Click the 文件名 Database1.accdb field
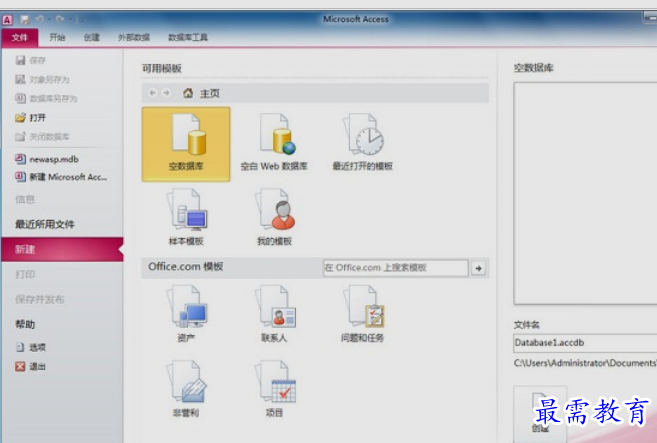This screenshot has width=657, height=443. point(585,343)
